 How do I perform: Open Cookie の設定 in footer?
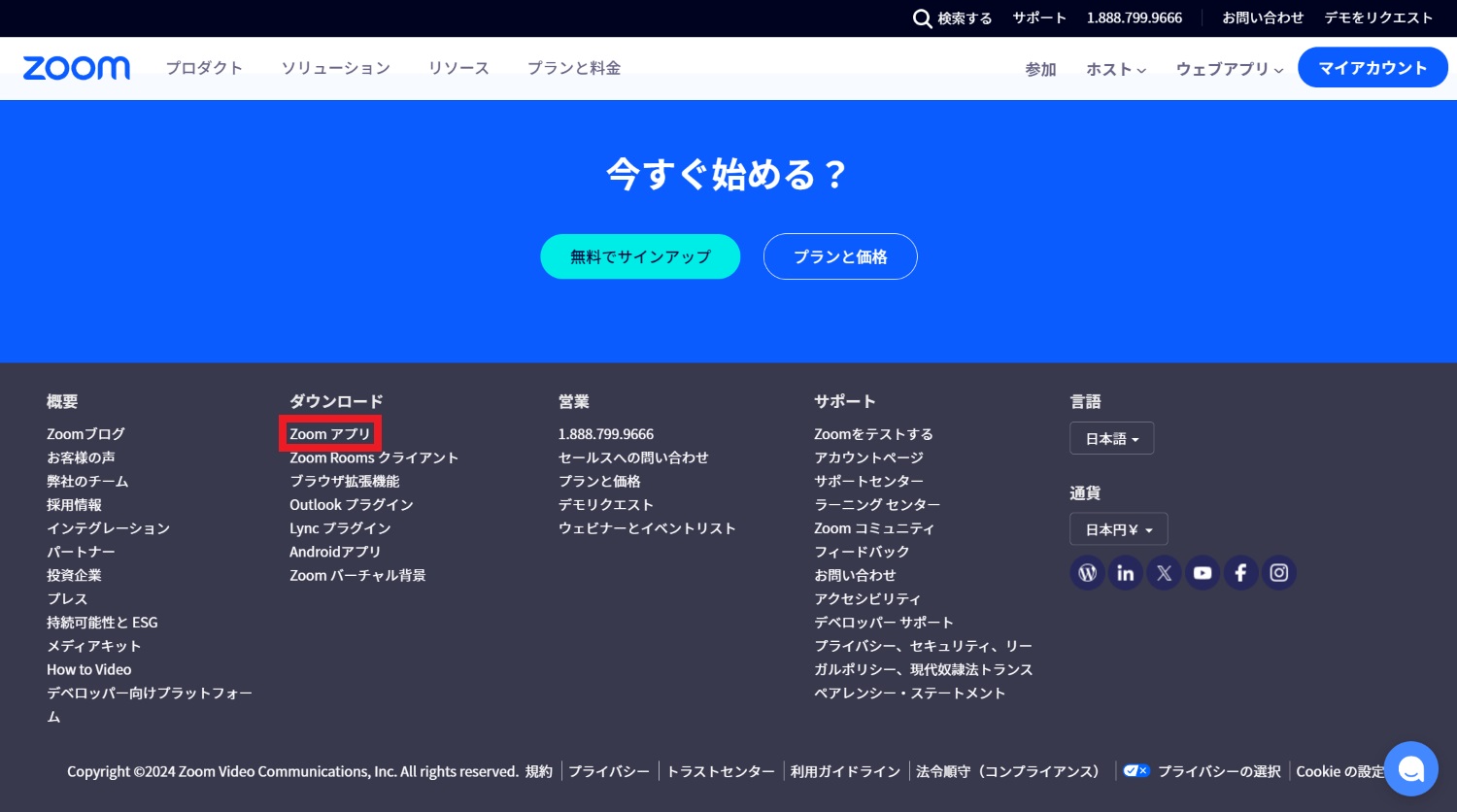click(1338, 771)
